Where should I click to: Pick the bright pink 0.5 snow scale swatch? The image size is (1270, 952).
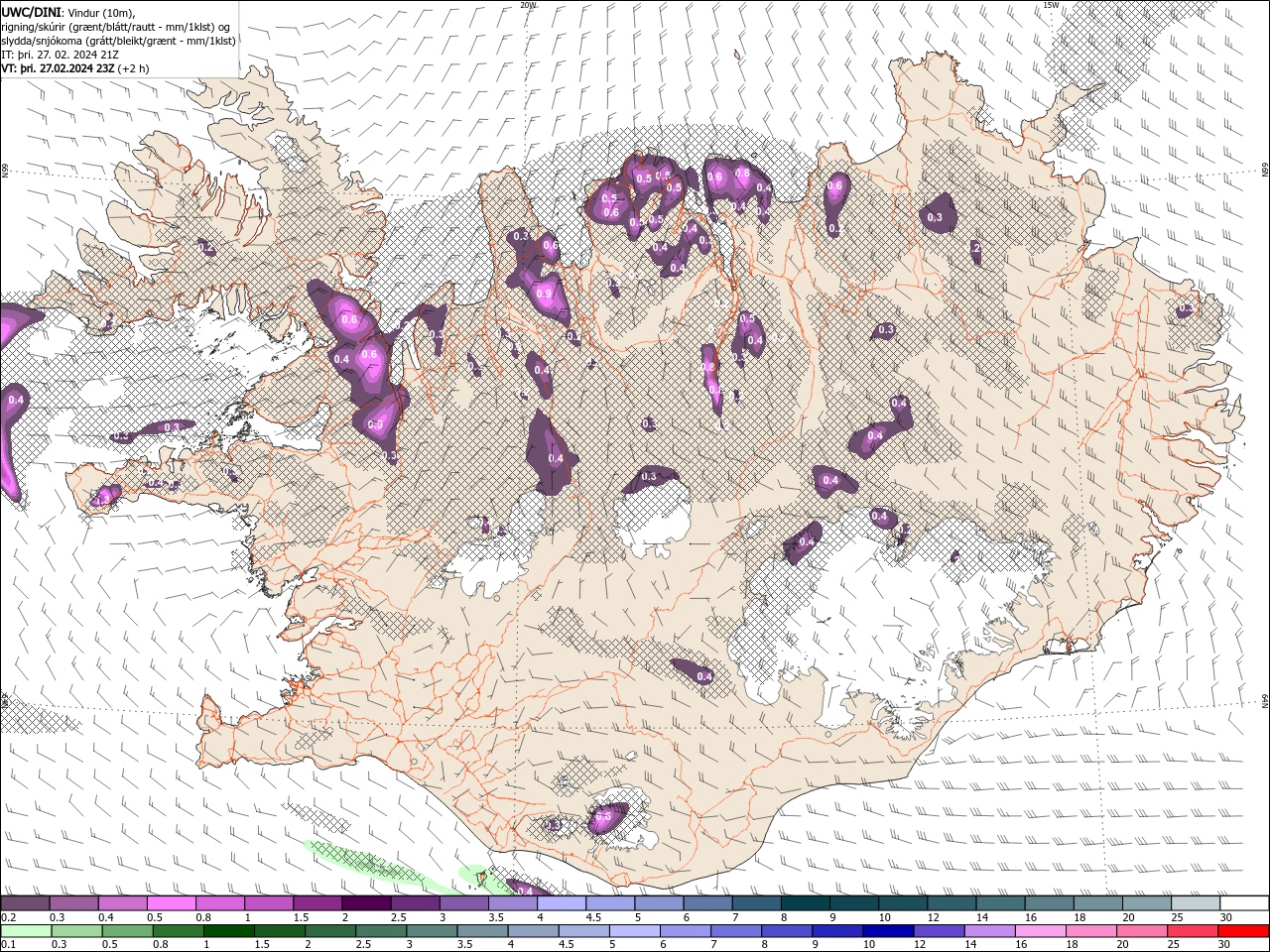(171, 903)
